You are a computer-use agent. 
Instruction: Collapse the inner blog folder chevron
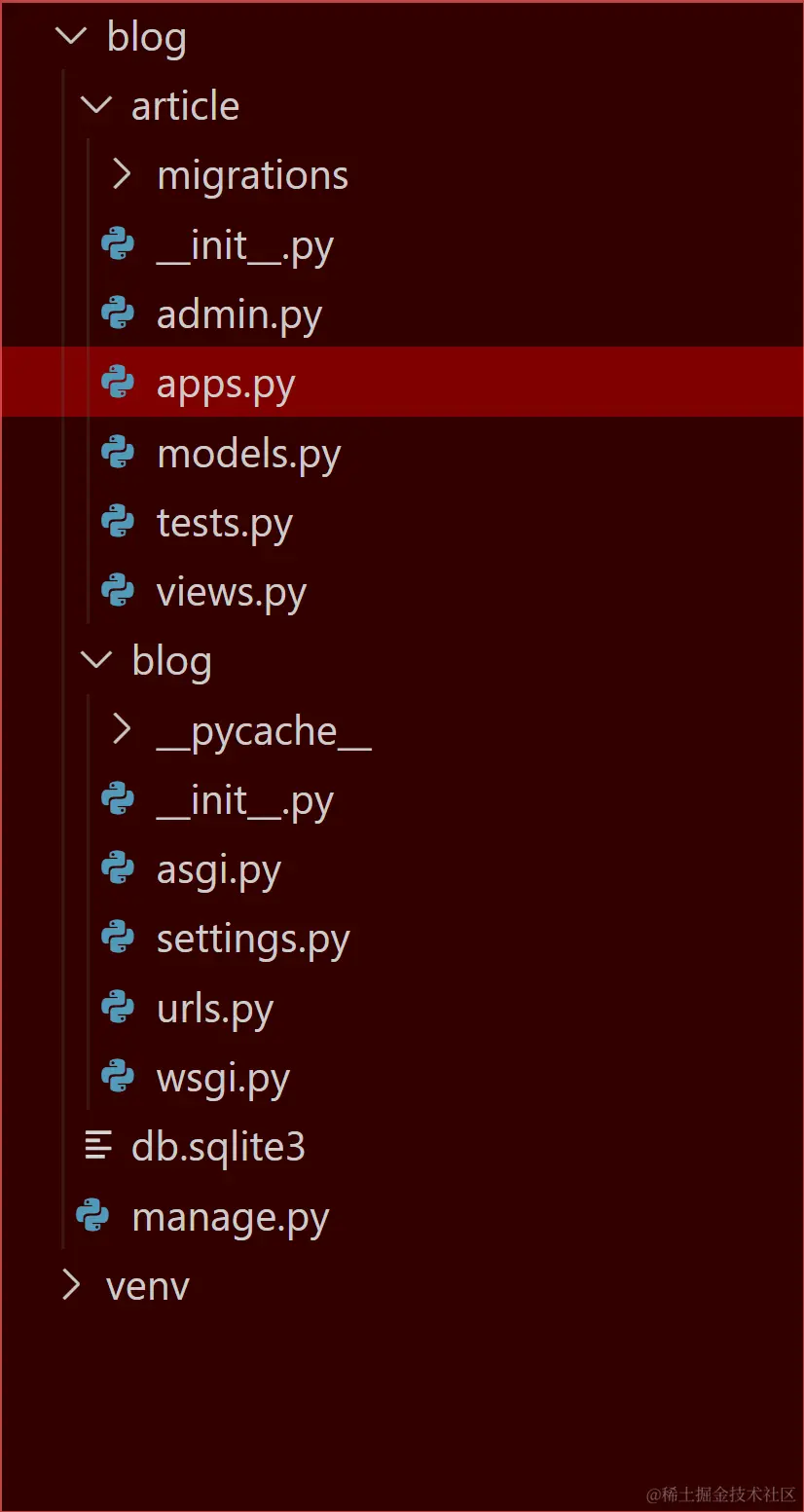pyautogui.click(x=96, y=661)
